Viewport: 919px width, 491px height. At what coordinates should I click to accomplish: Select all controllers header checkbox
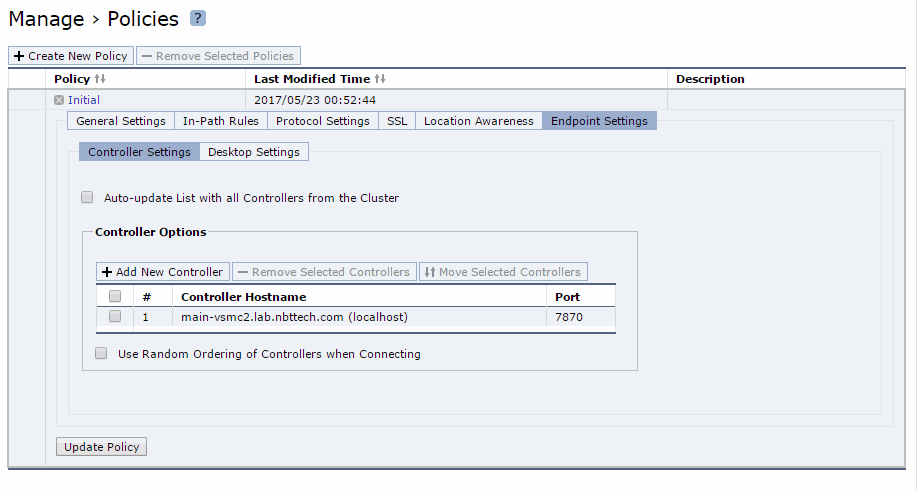115,296
